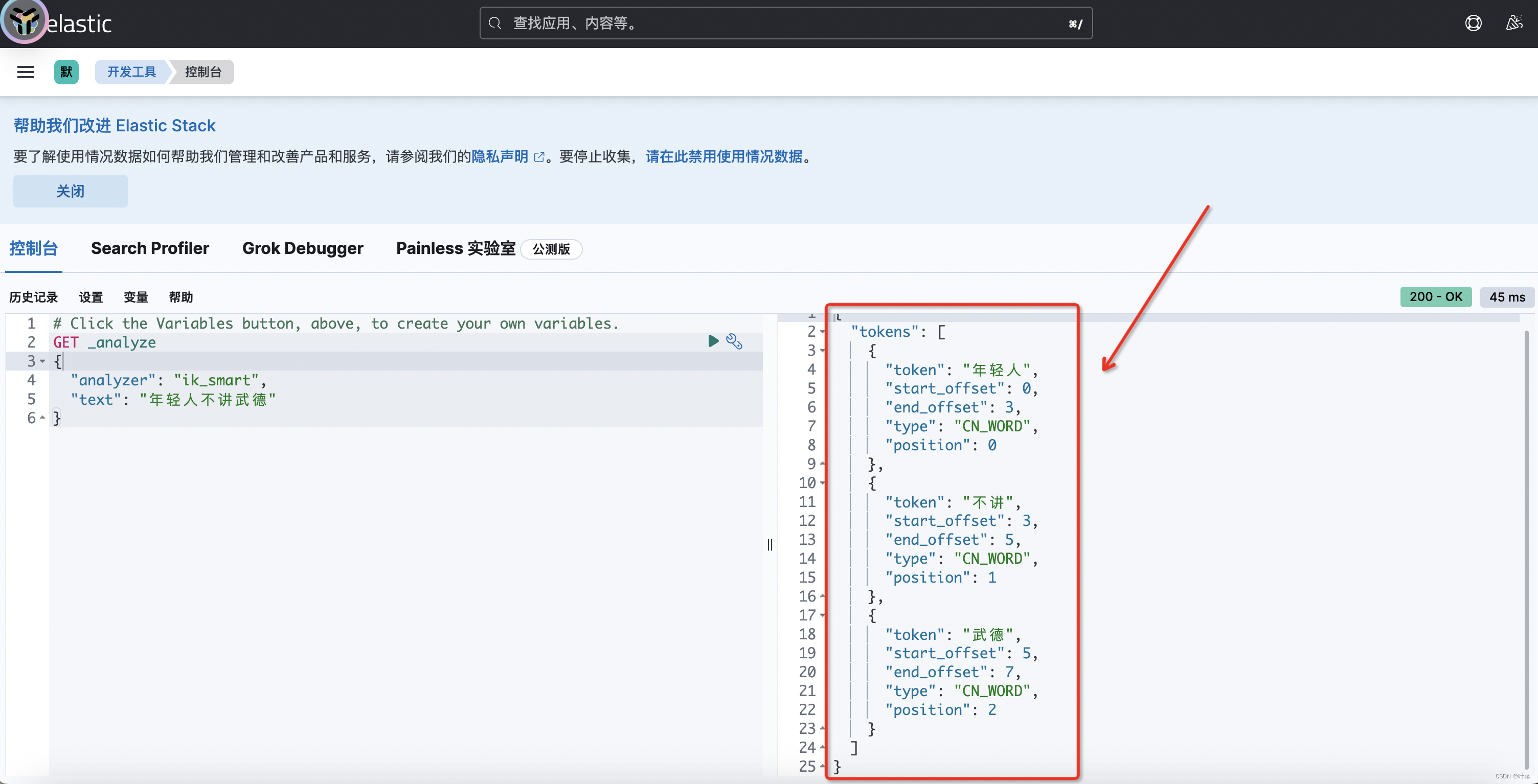Open the 开发工具 breadcrumb
Viewport: 1538px width, 784px height.
click(132, 72)
